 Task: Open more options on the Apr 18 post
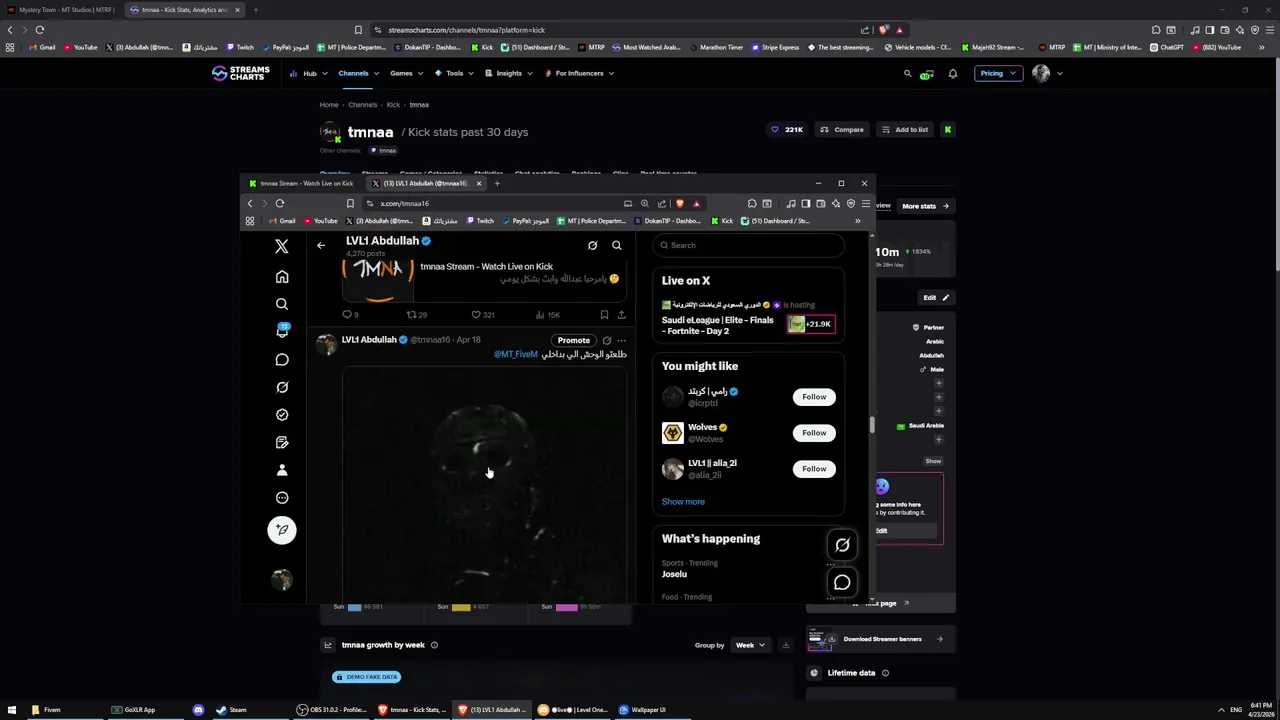click(x=621, y=340)
